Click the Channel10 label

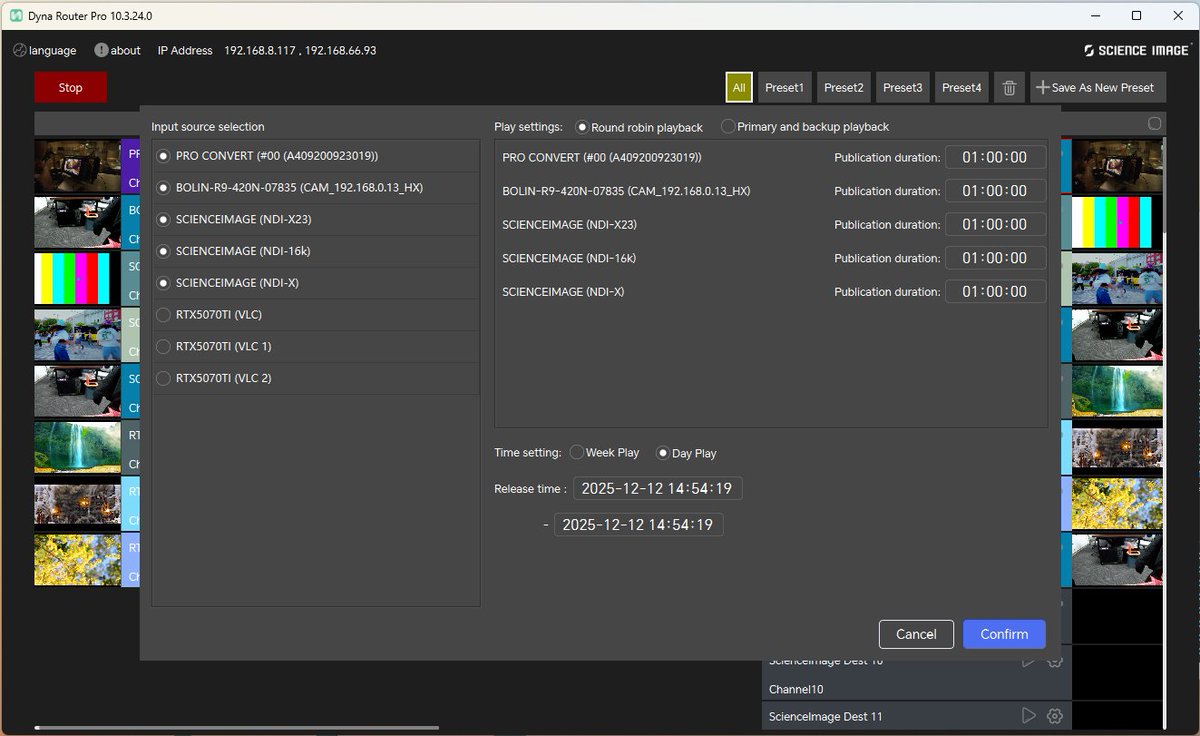[796, 690]
